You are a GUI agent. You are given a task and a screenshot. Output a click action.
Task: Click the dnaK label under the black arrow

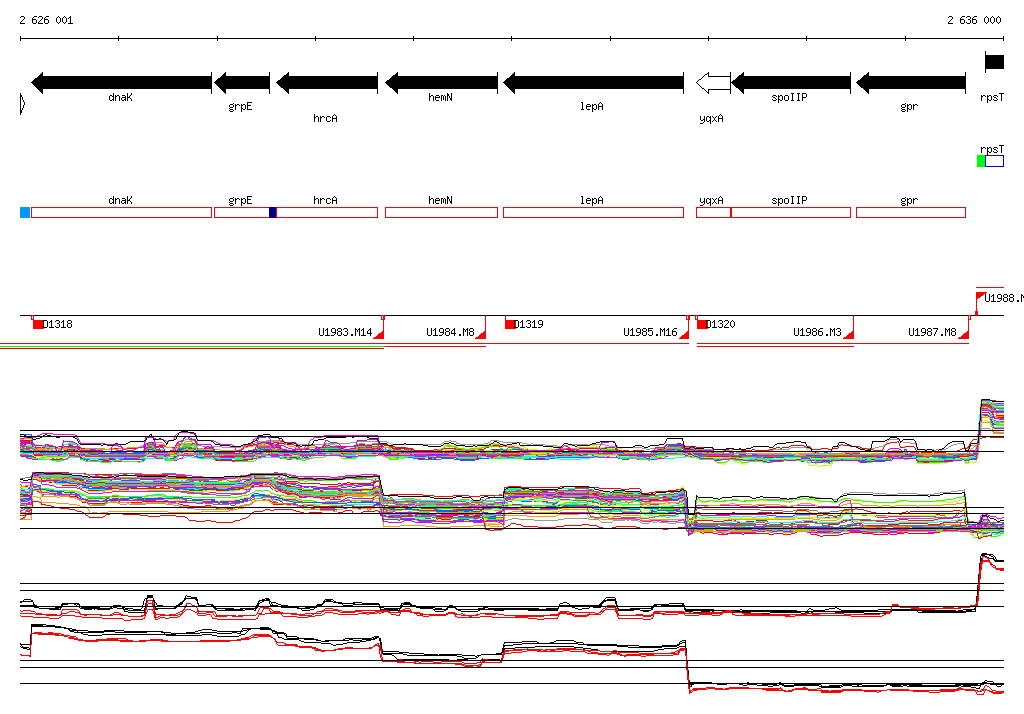(120, 97)
